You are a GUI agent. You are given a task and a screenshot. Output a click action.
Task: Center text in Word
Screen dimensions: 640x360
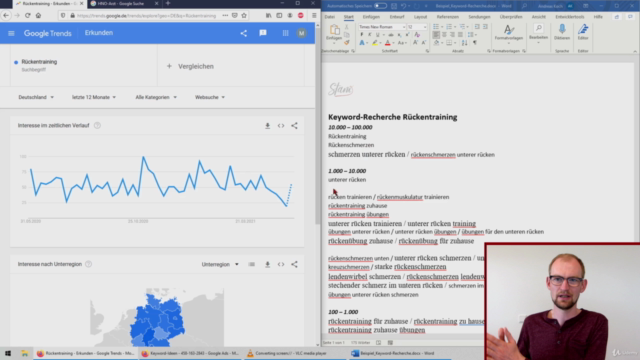[x=444, y=35]
